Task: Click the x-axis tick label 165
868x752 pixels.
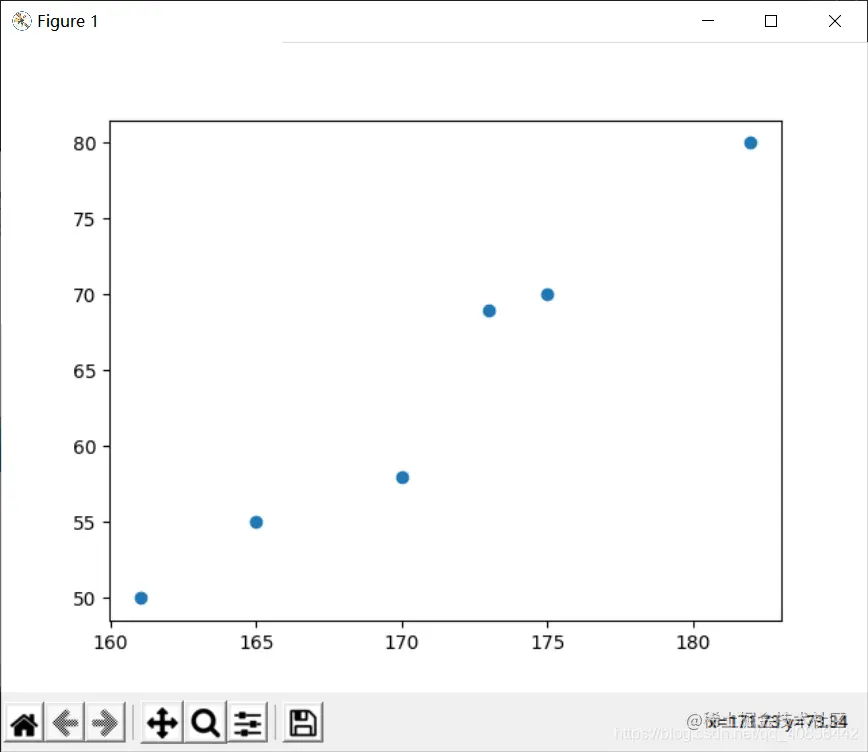Action: click(x=256, y=642)
